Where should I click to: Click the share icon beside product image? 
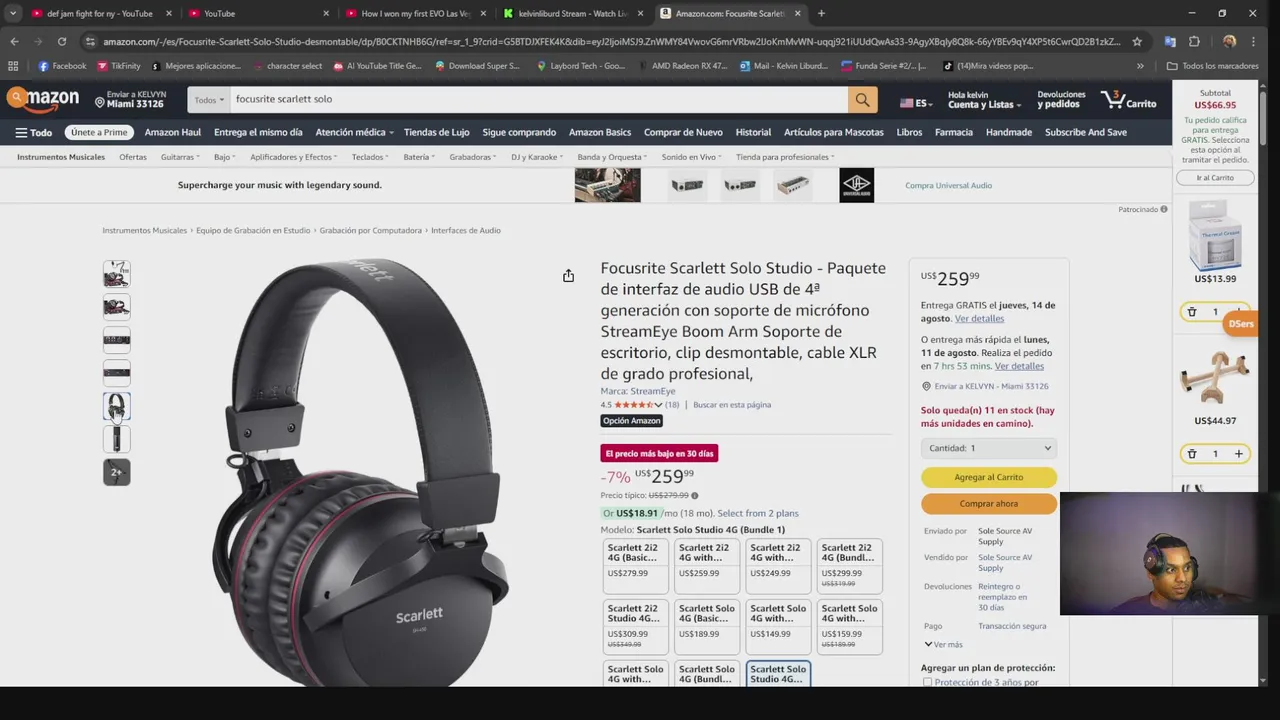click(568, 276)
